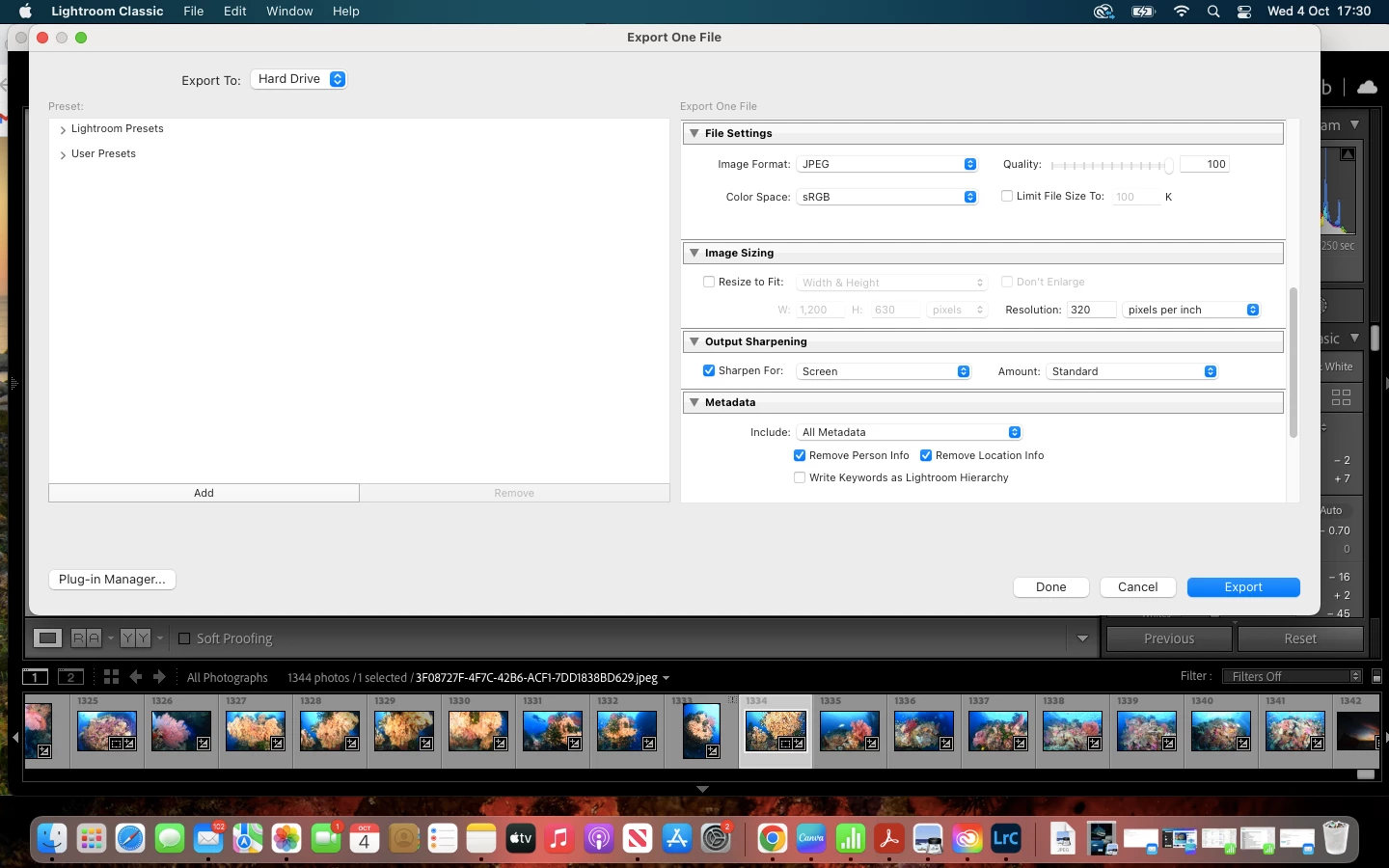
Task: Open the Sharpen For Screen dropdown
Action: 884,371
